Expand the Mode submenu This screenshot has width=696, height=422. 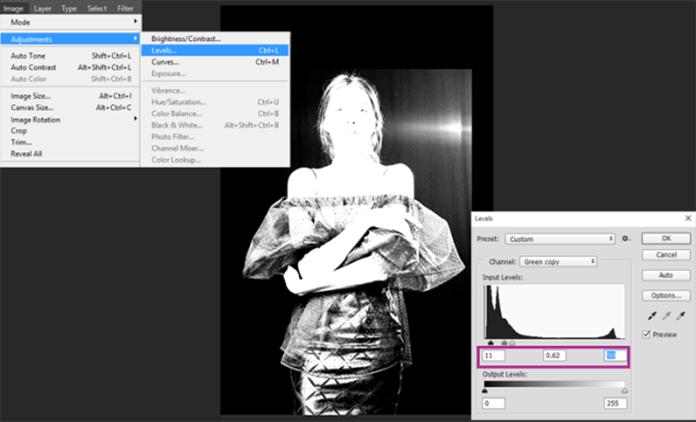coord(72,22)
